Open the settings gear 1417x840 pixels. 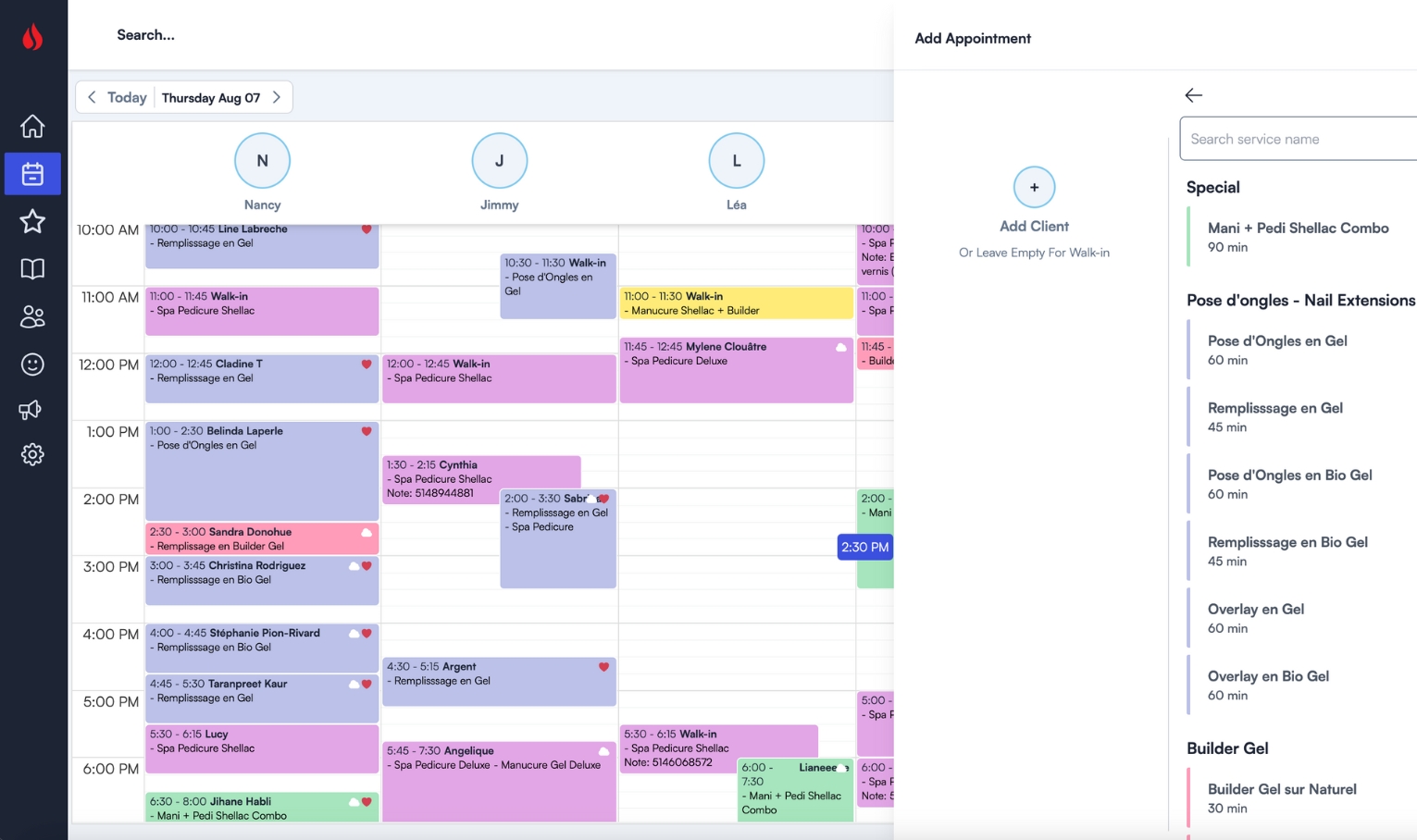(x=32, y=454)
